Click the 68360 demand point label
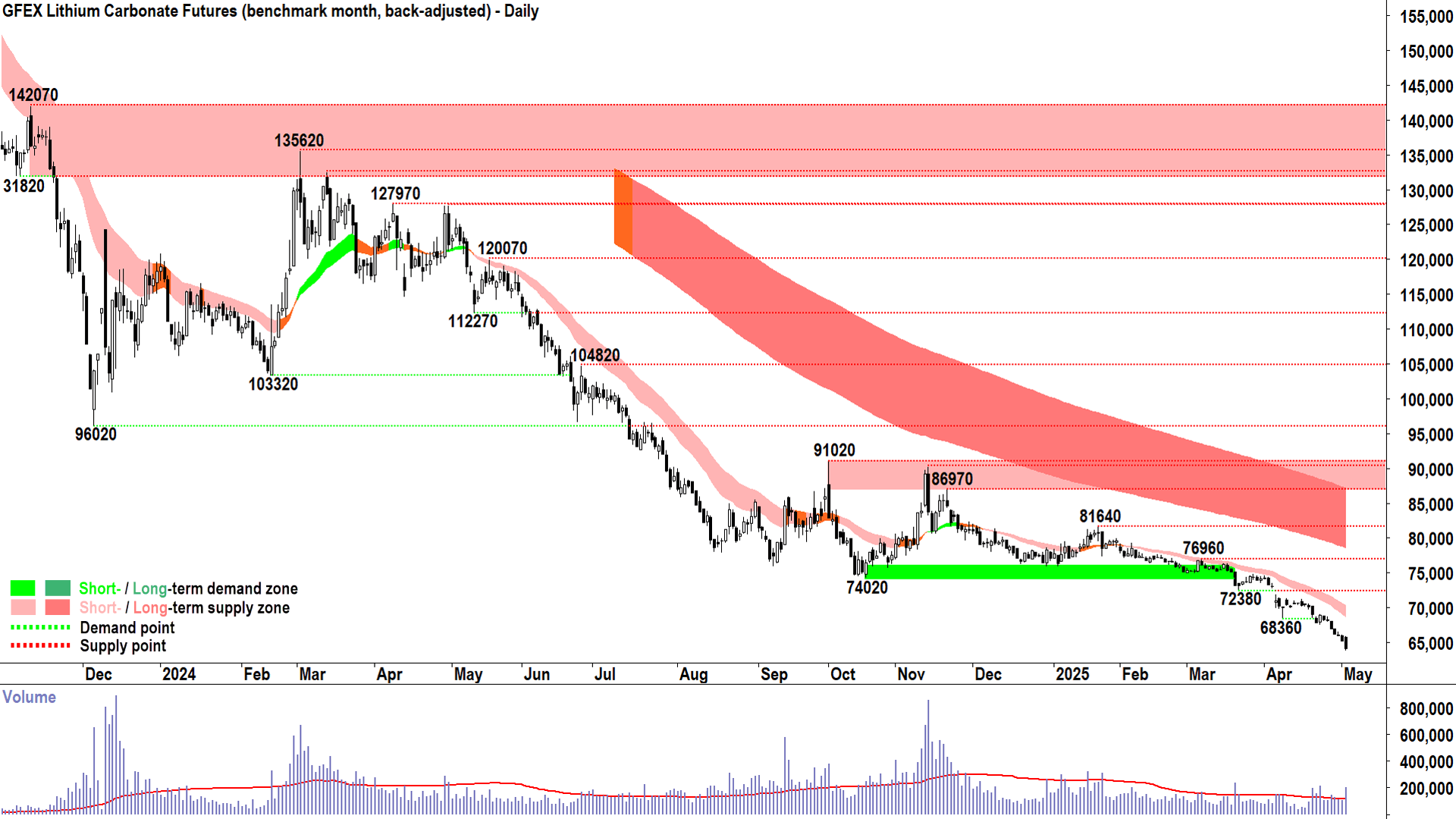The width and height of the screenshot is (1456, 819). 1281,628
